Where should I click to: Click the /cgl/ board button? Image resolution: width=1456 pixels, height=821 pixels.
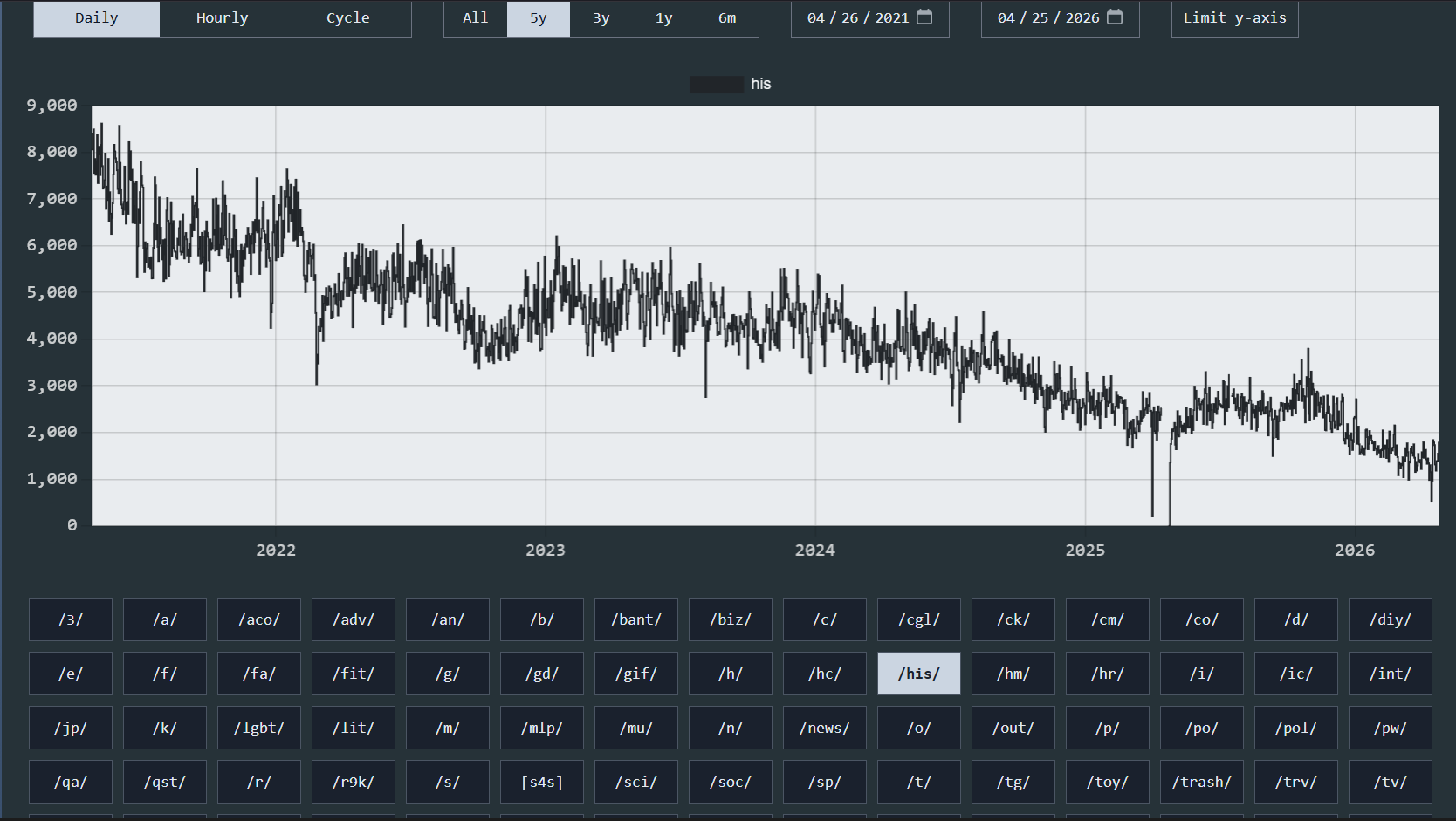click(x=919, y=619)
